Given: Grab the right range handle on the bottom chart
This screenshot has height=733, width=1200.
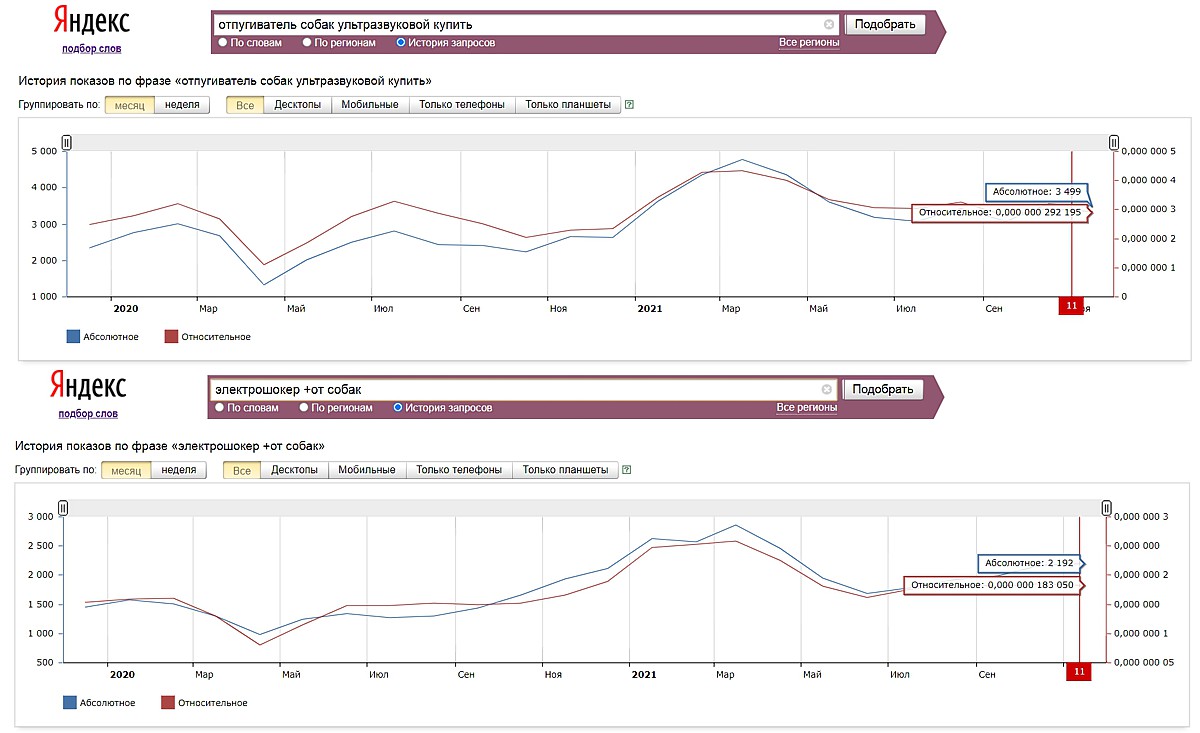Looking at the screenshot, I should [1106, 508].
